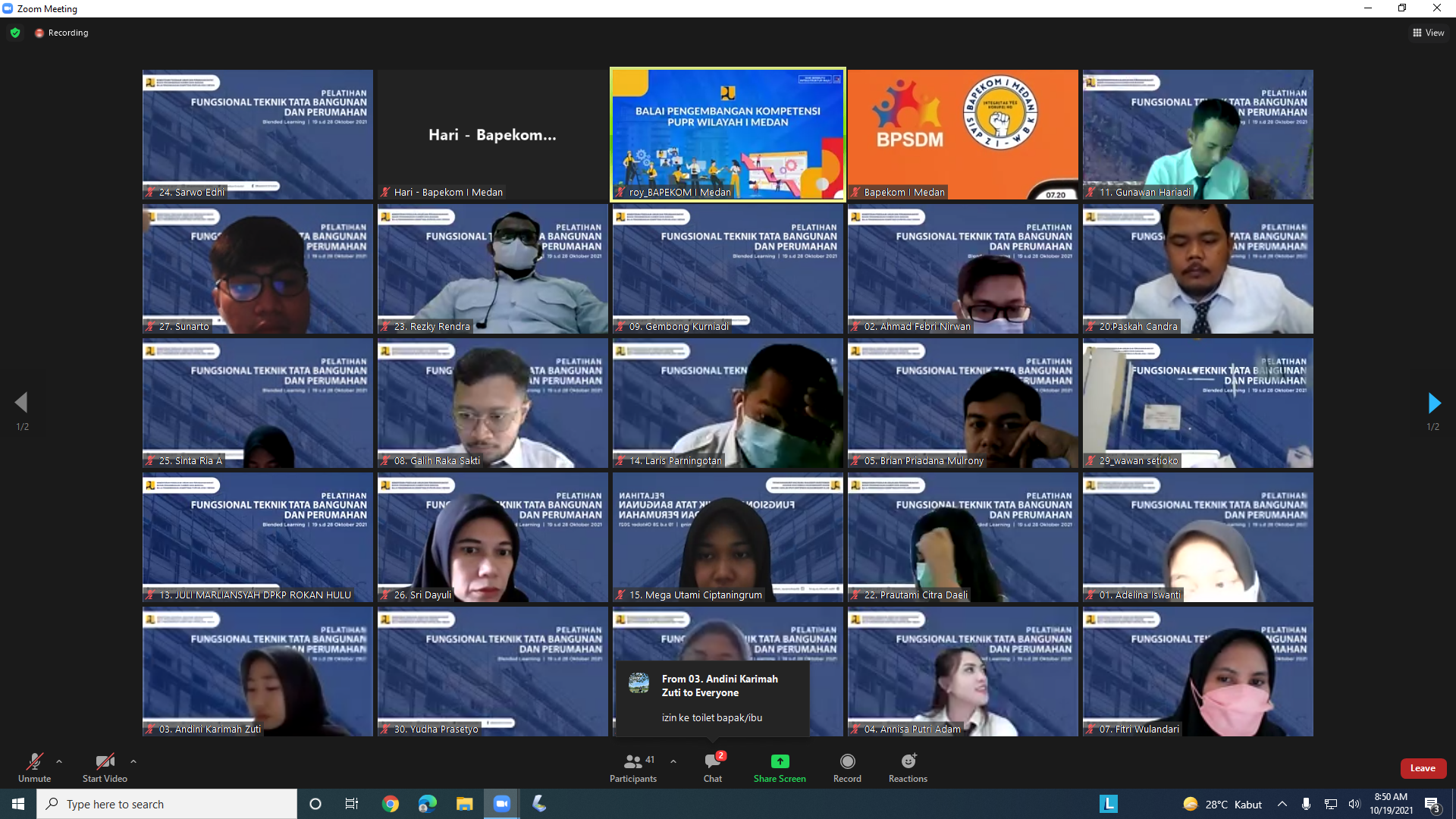Click chat message from Andini Karimah Zuti

click(712, 698)
